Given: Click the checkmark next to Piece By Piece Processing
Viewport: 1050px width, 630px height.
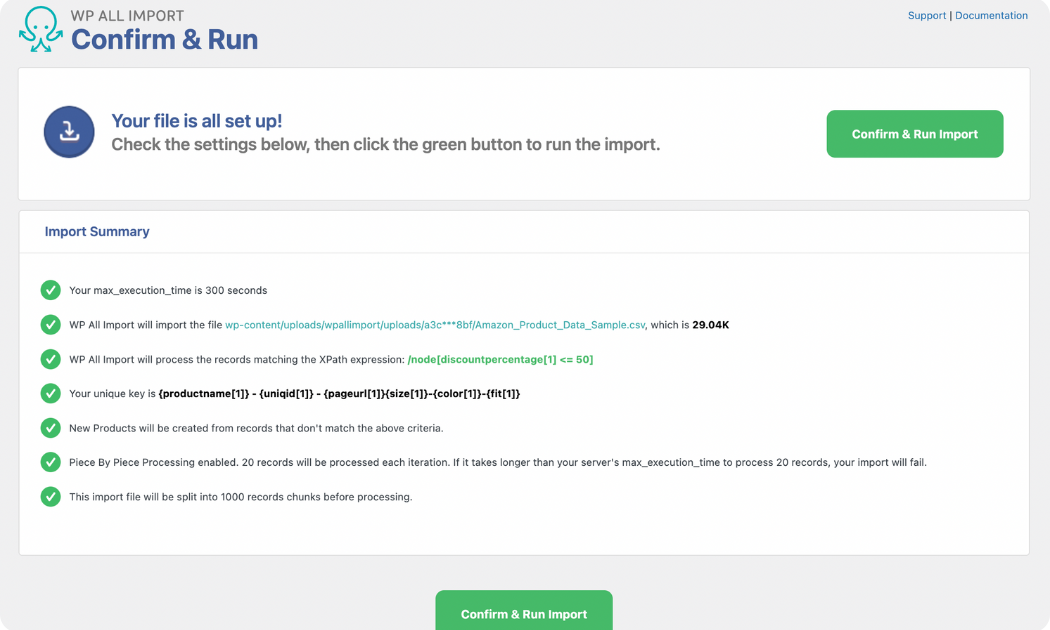Looking at the screenshot, I should click(x=51, y=462).
